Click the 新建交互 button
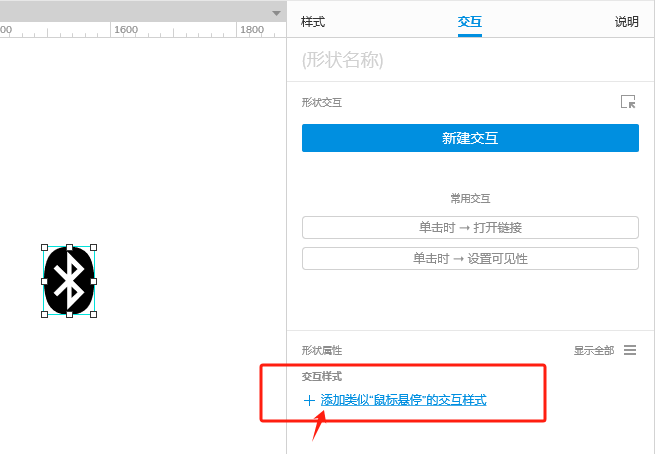 click(470, 138)
